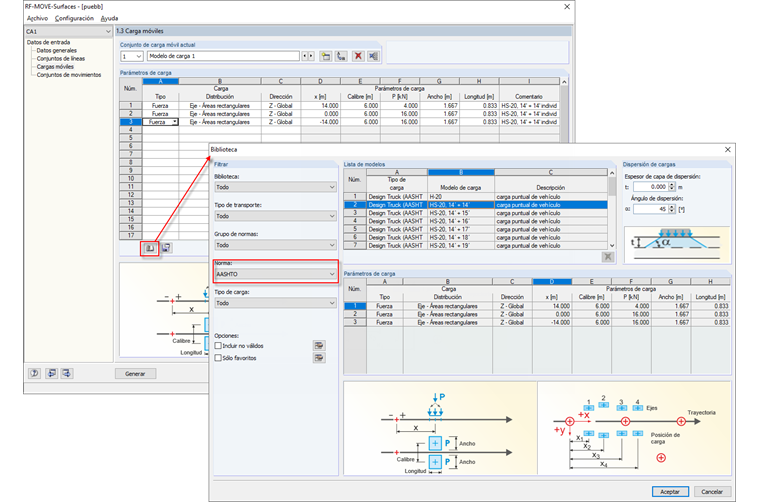Save load model to library disk icon
The width and height of the screenshot is (760, 502).
tap(166, 248)
